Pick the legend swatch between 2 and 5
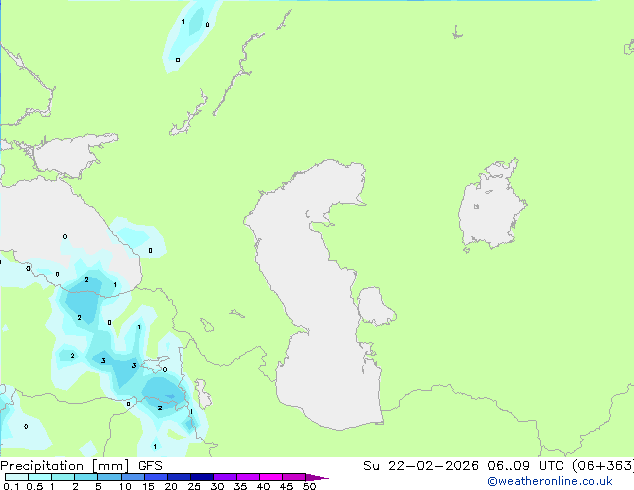Screen dimensions: 634x490 86,477
